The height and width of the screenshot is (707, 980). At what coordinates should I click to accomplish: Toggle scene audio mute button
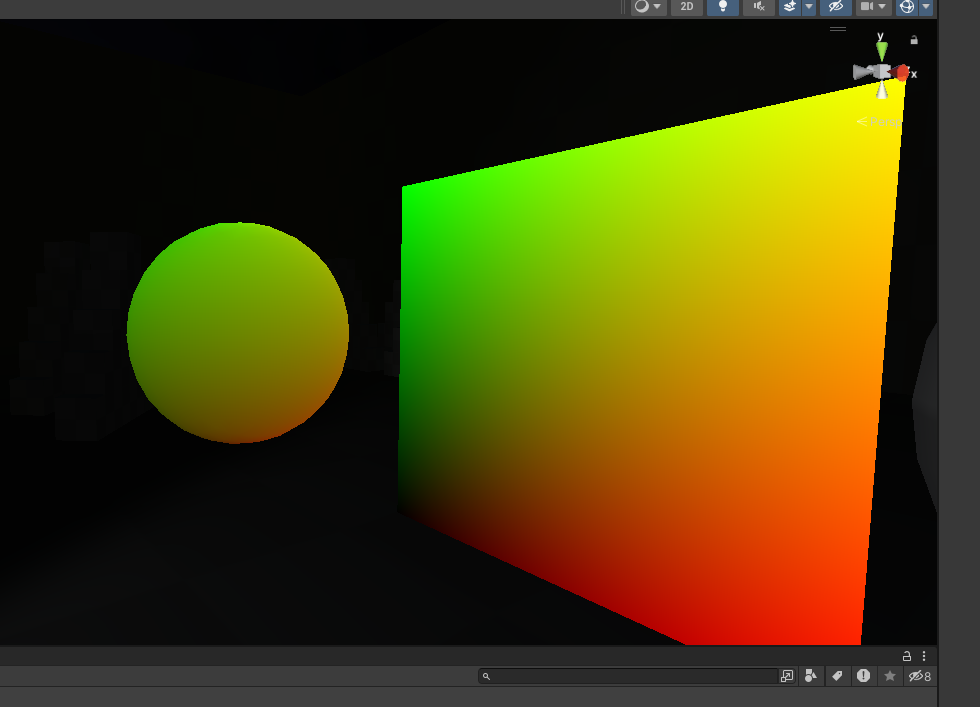(x=759, y=6)
